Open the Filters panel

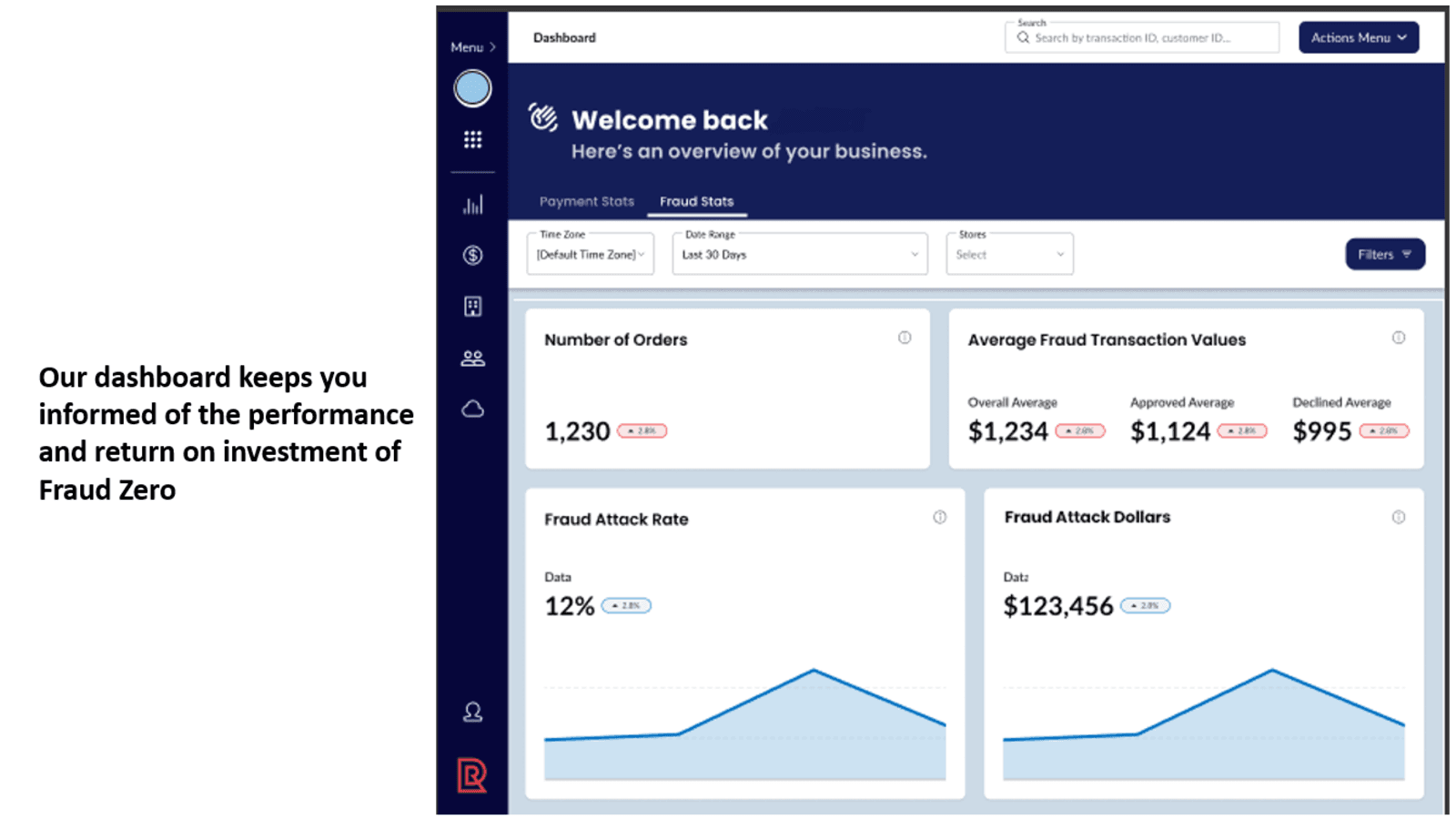[1384, 254]
